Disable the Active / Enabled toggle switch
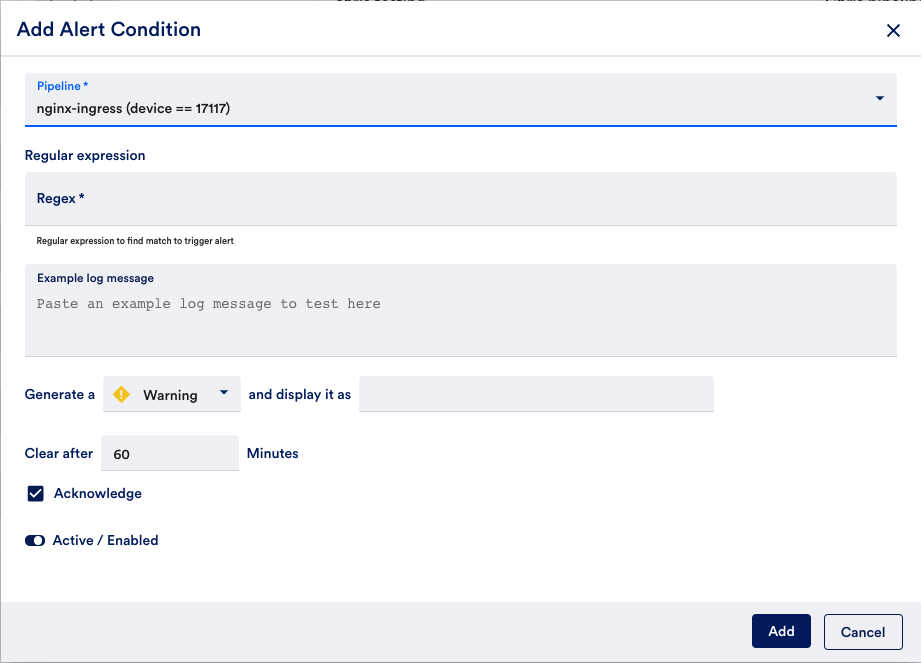Image resolution: width=921 pixels, height=663 pixels. point(35,540)
